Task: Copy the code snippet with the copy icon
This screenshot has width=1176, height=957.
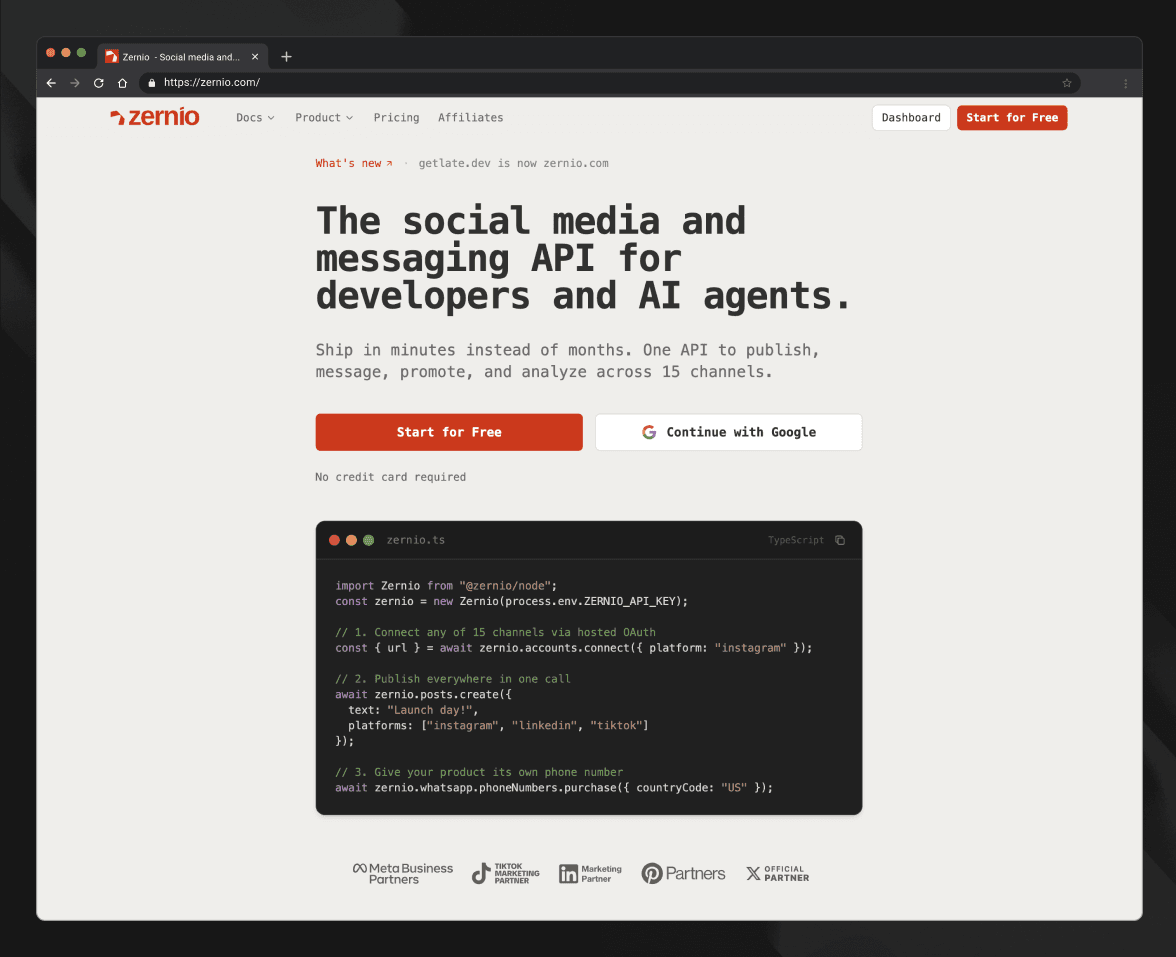Action: pos(840,540)
